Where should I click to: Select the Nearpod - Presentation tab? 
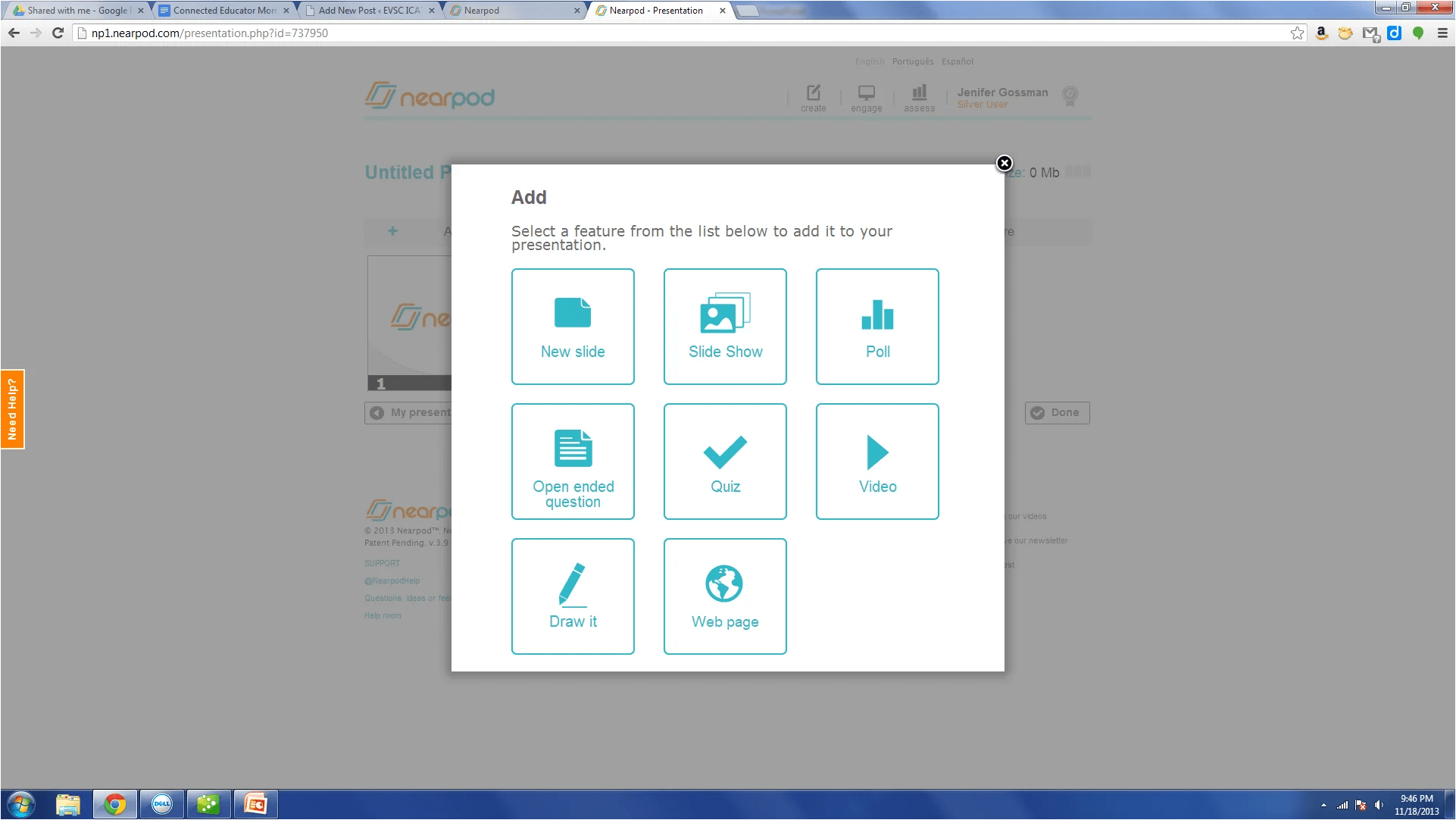pos(659,11)
